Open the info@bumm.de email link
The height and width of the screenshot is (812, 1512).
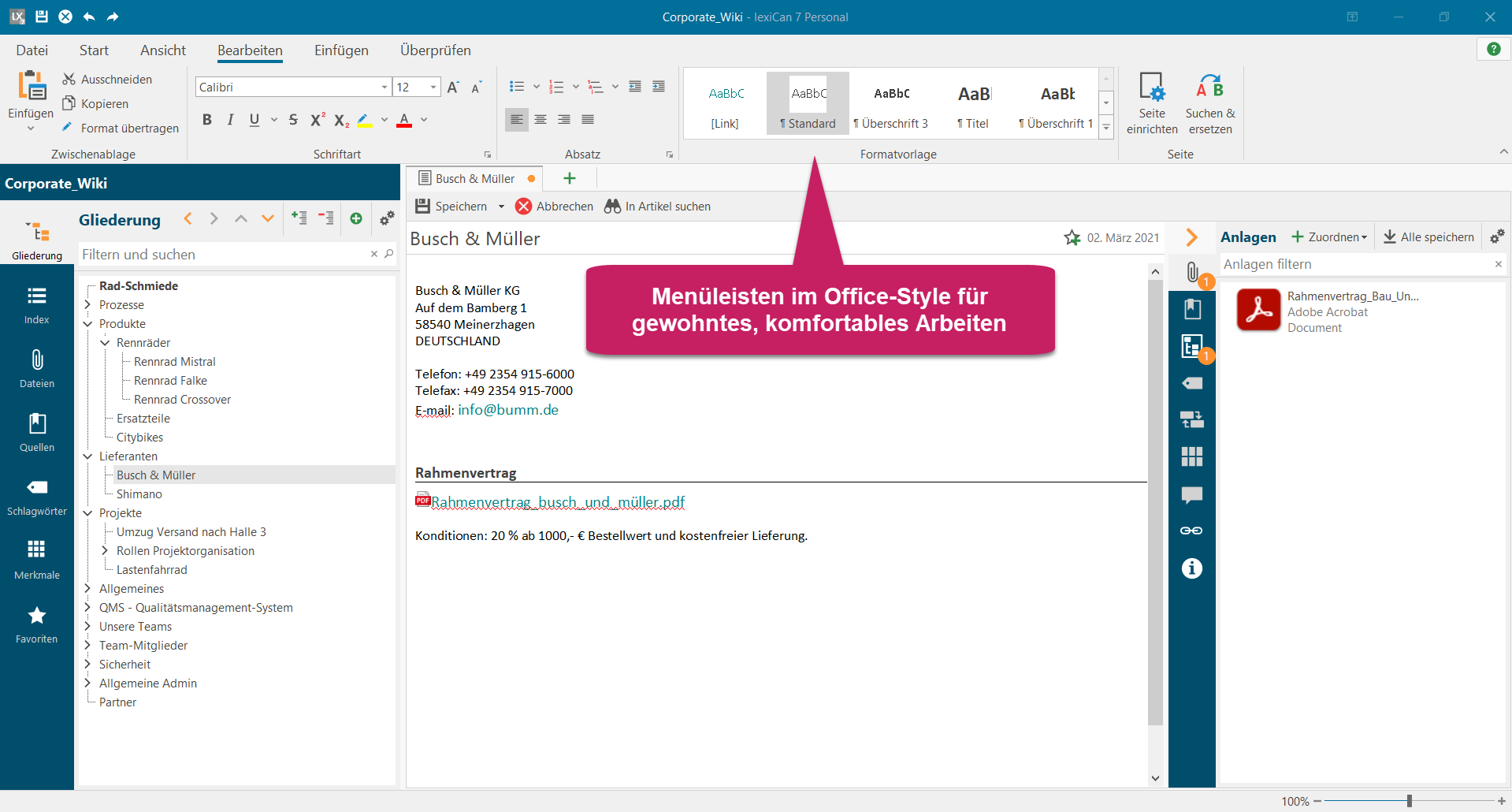coord(507,410)
